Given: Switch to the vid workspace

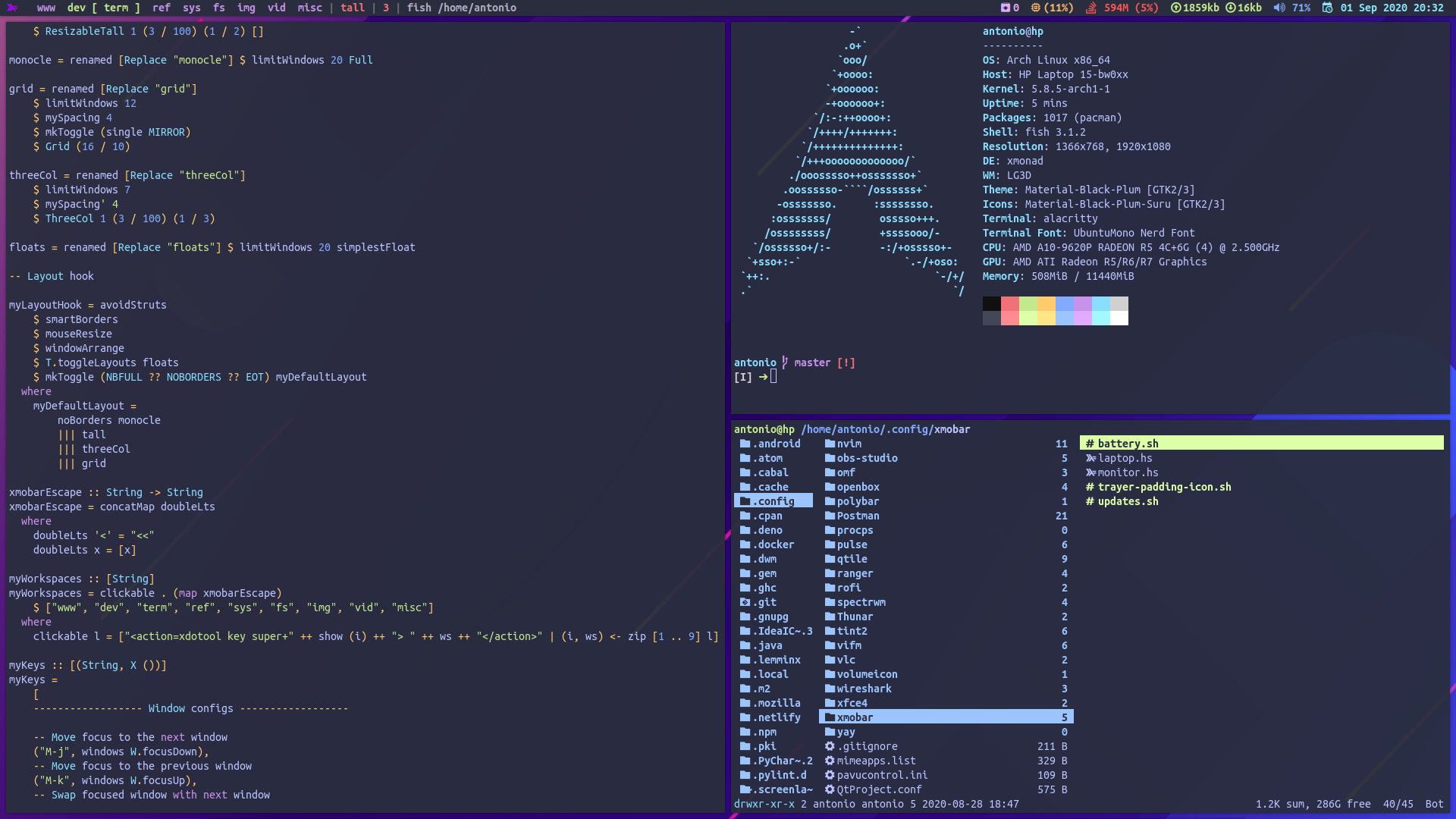Looking at the screenshot, I should tap(276, 8).
